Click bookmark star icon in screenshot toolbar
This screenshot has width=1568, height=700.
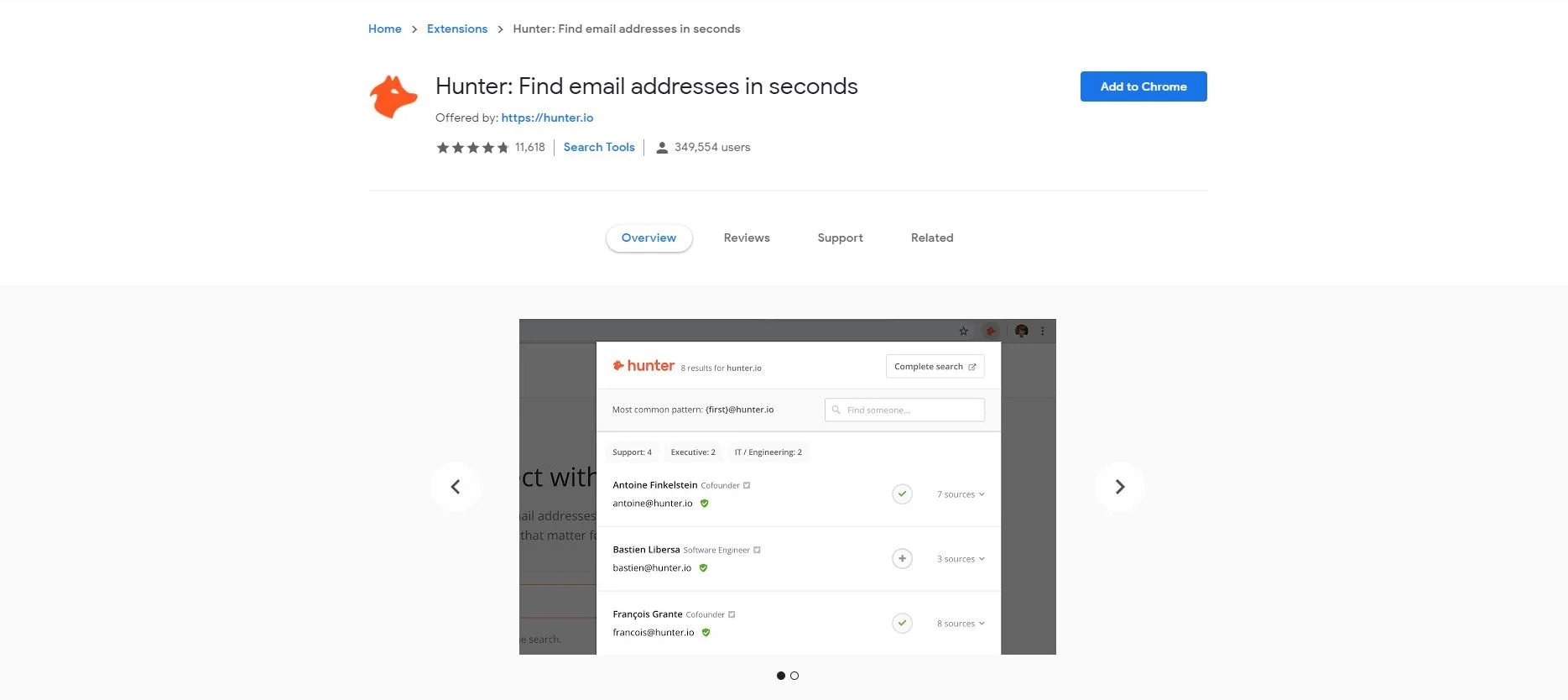click(963, 331)
